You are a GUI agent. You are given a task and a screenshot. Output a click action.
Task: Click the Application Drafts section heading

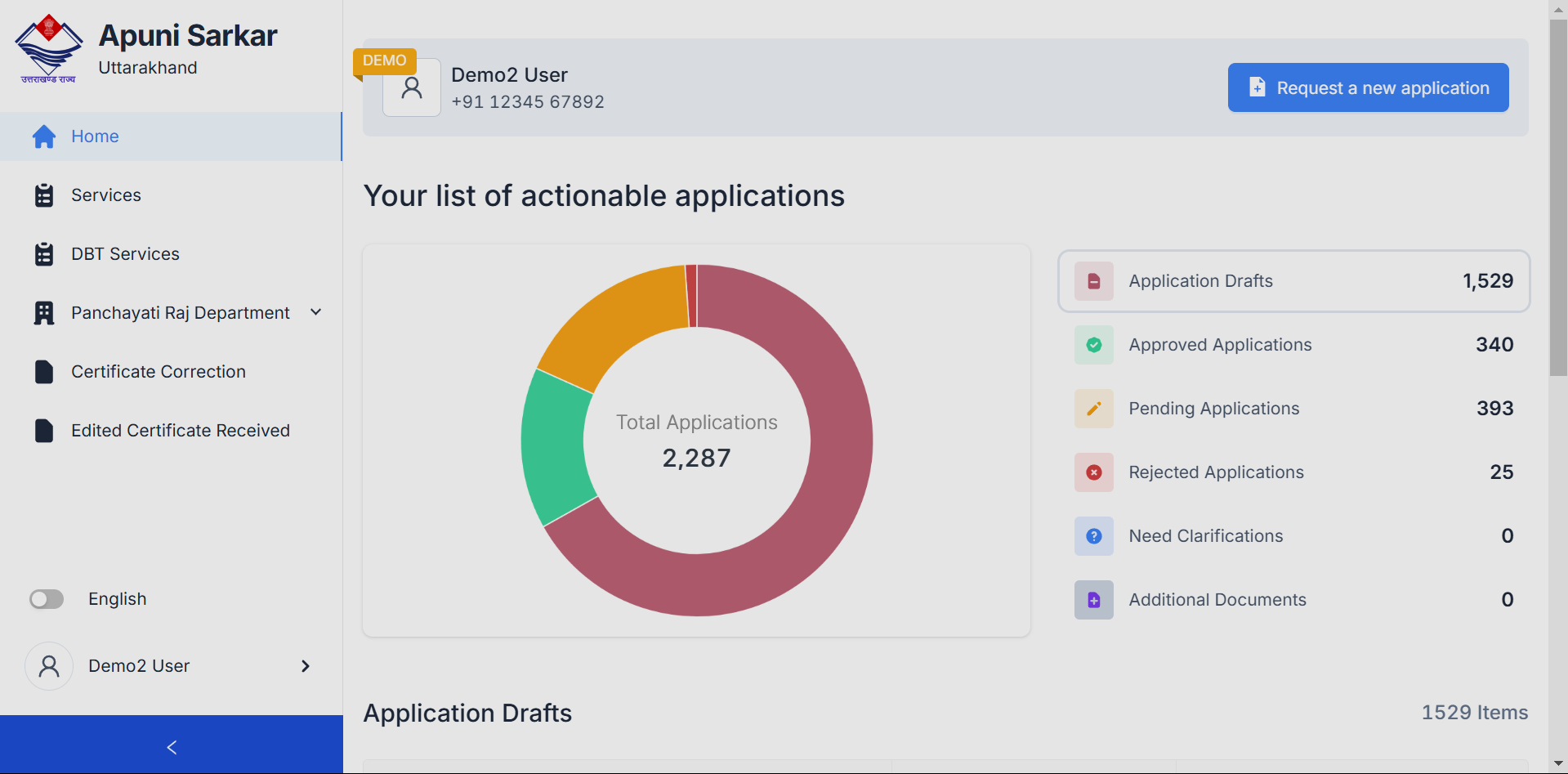(467, 714)
